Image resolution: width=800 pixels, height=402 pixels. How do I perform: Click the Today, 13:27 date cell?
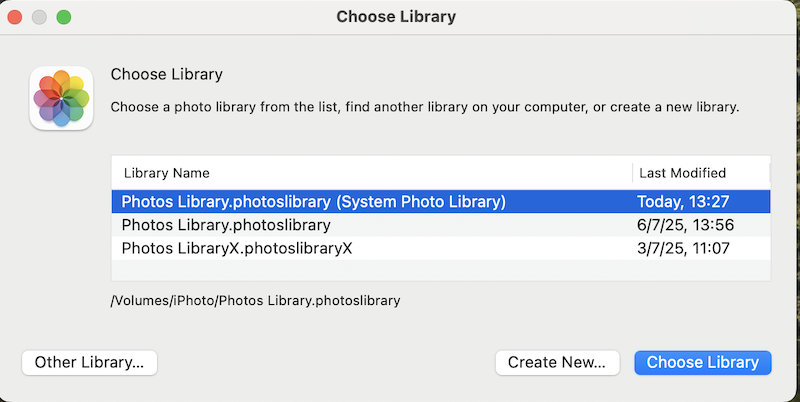click(681, 201)
